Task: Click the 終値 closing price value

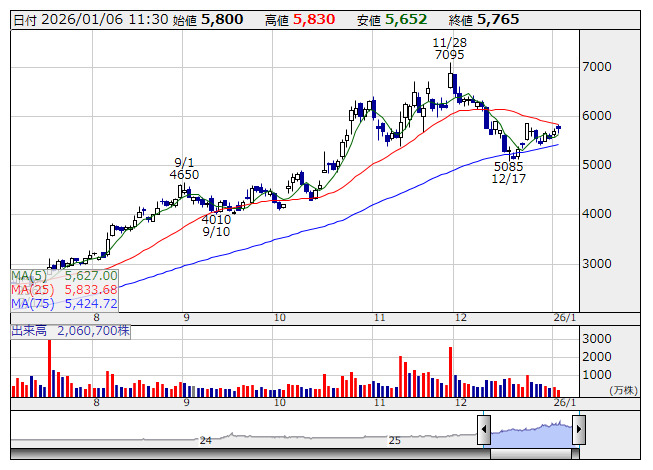Action: [x=498, y=19]
